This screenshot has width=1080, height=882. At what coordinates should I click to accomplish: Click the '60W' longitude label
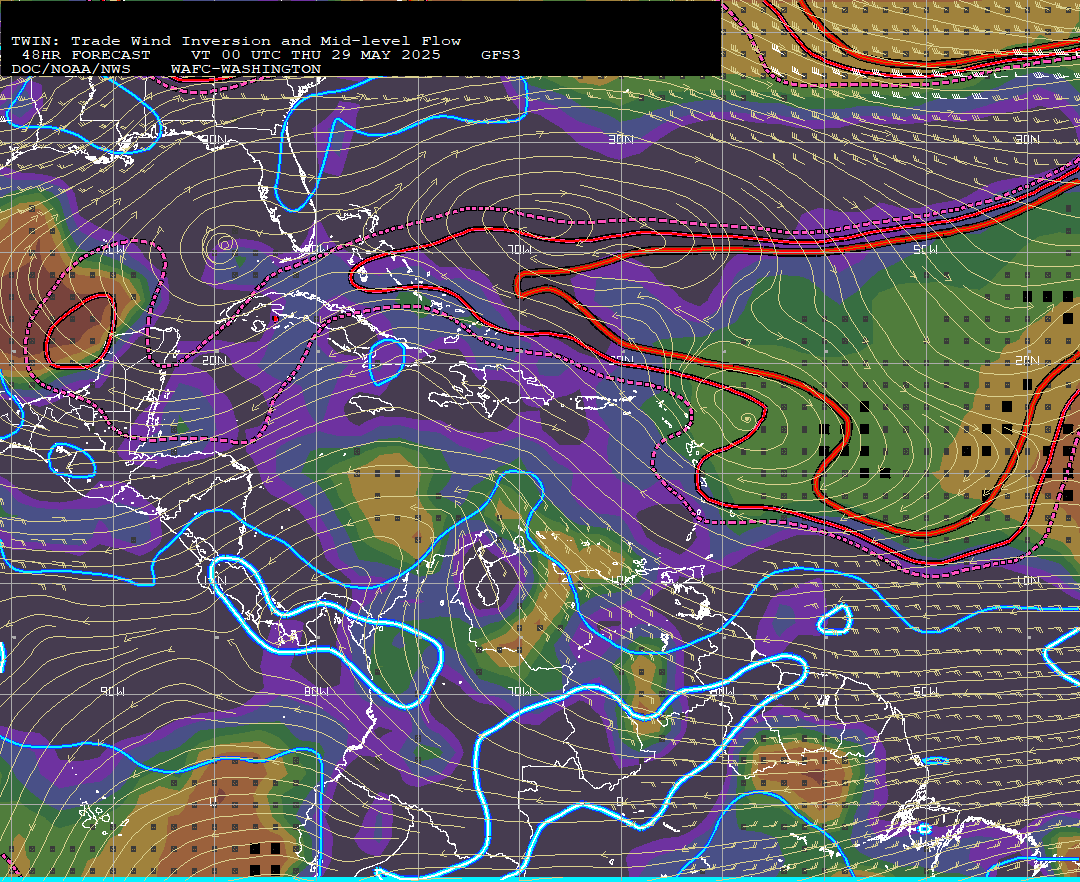tap(722, 691)
